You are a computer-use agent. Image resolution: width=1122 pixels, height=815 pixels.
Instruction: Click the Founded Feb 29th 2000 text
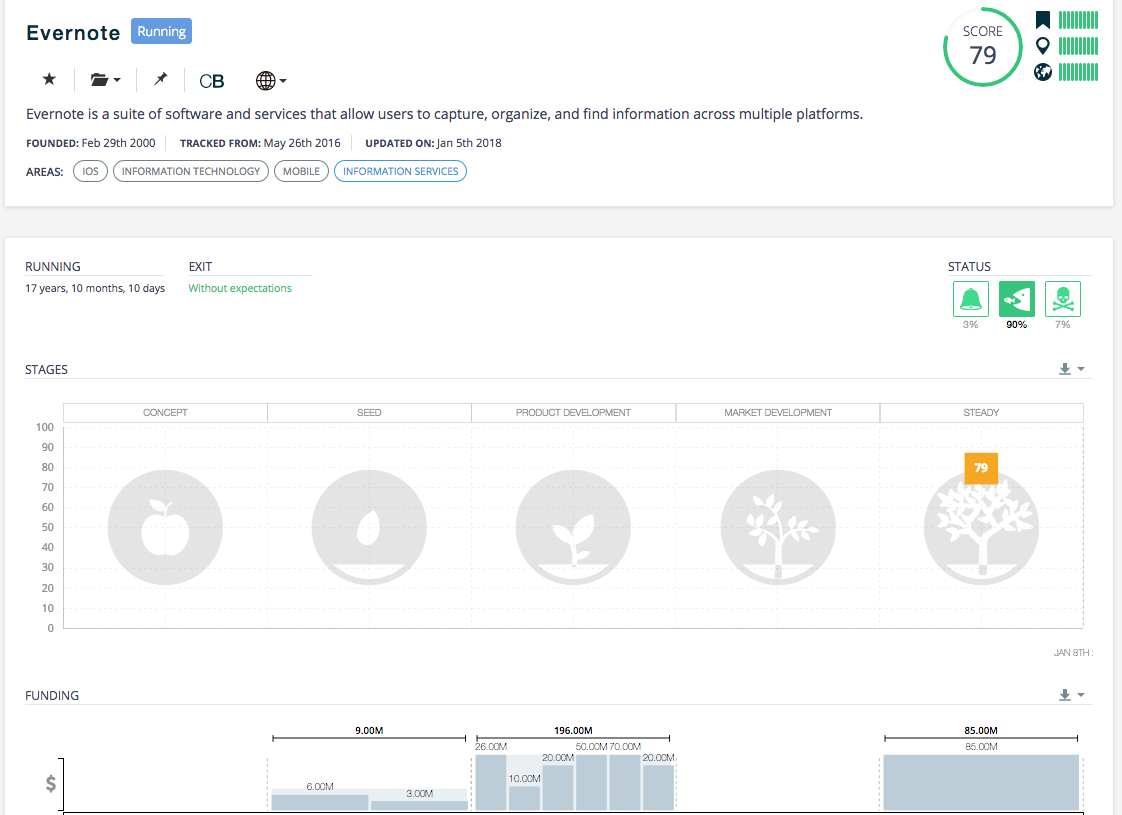click(x=91, y=143)
